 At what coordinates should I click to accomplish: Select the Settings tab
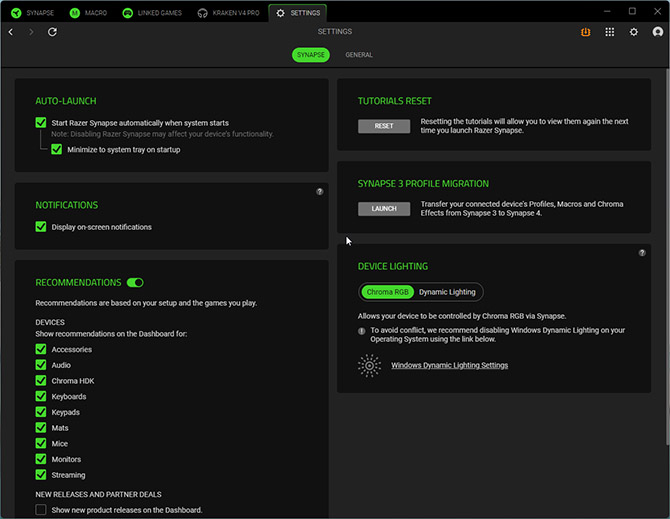(298, 13)
